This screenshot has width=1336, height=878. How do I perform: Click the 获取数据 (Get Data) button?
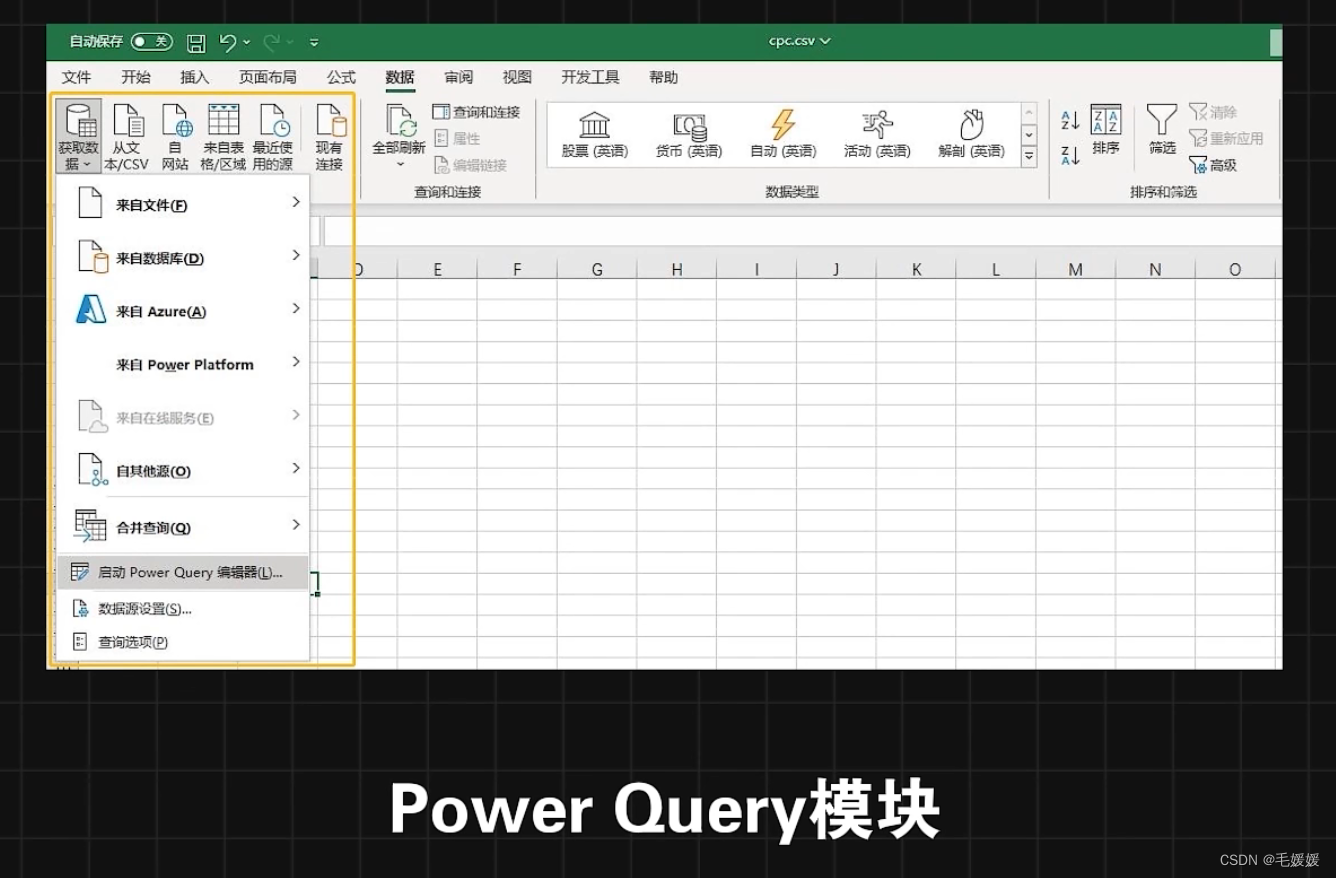pos(79,136)
